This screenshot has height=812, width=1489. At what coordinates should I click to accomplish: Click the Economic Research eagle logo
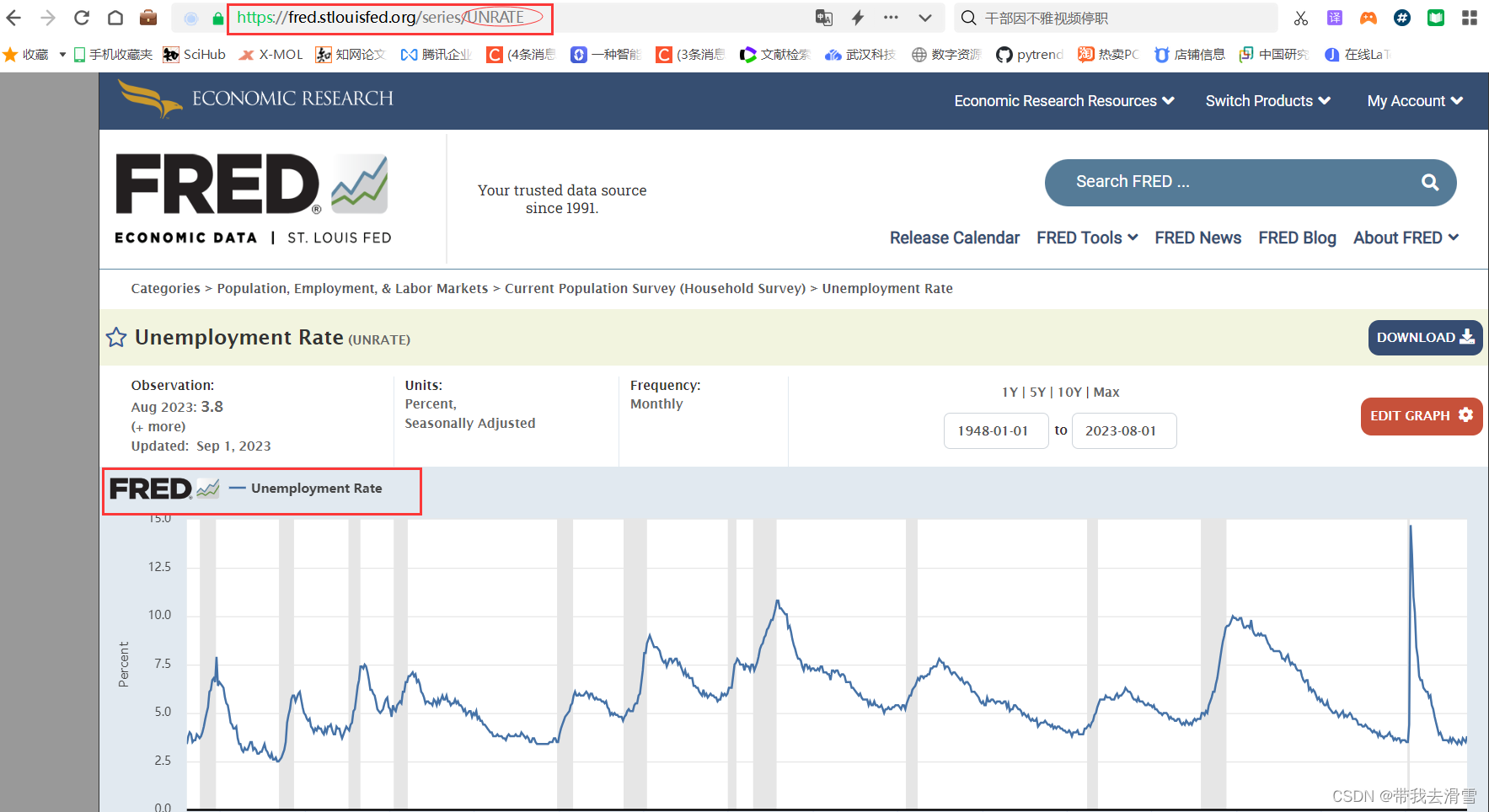[x=255, y=99]
